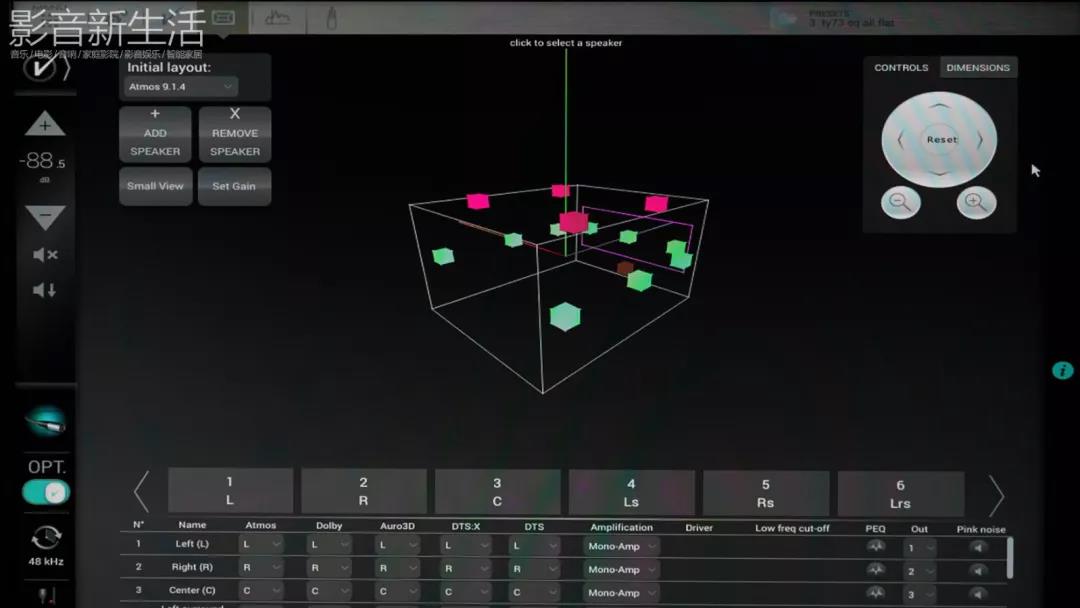Click the Left (L) speaker name
This screenshot has width=1080, height=608.
coord(192,543)
